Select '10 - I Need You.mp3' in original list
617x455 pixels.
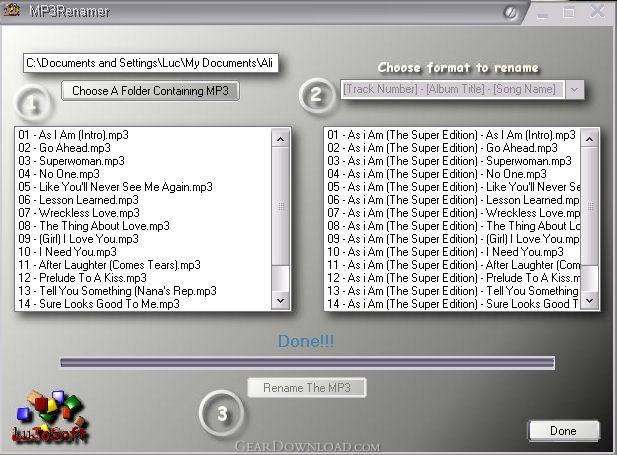tap(143, 252)
